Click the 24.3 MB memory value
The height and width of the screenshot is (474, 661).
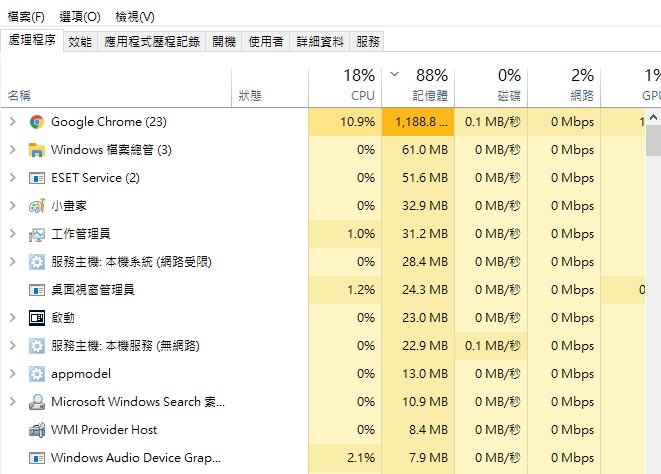click(x=425, y=290)
